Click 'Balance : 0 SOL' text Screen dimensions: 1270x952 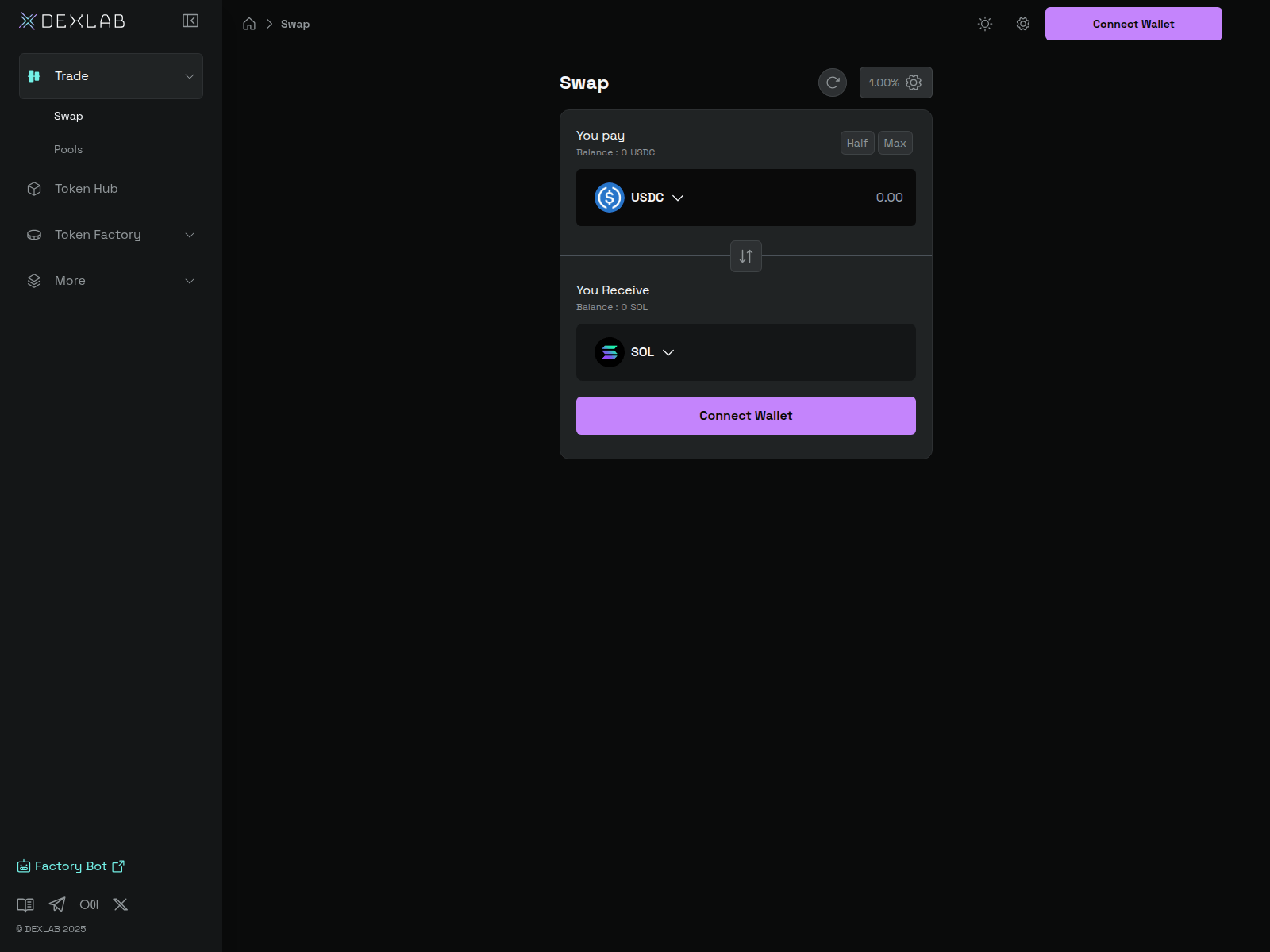[612, 307]
